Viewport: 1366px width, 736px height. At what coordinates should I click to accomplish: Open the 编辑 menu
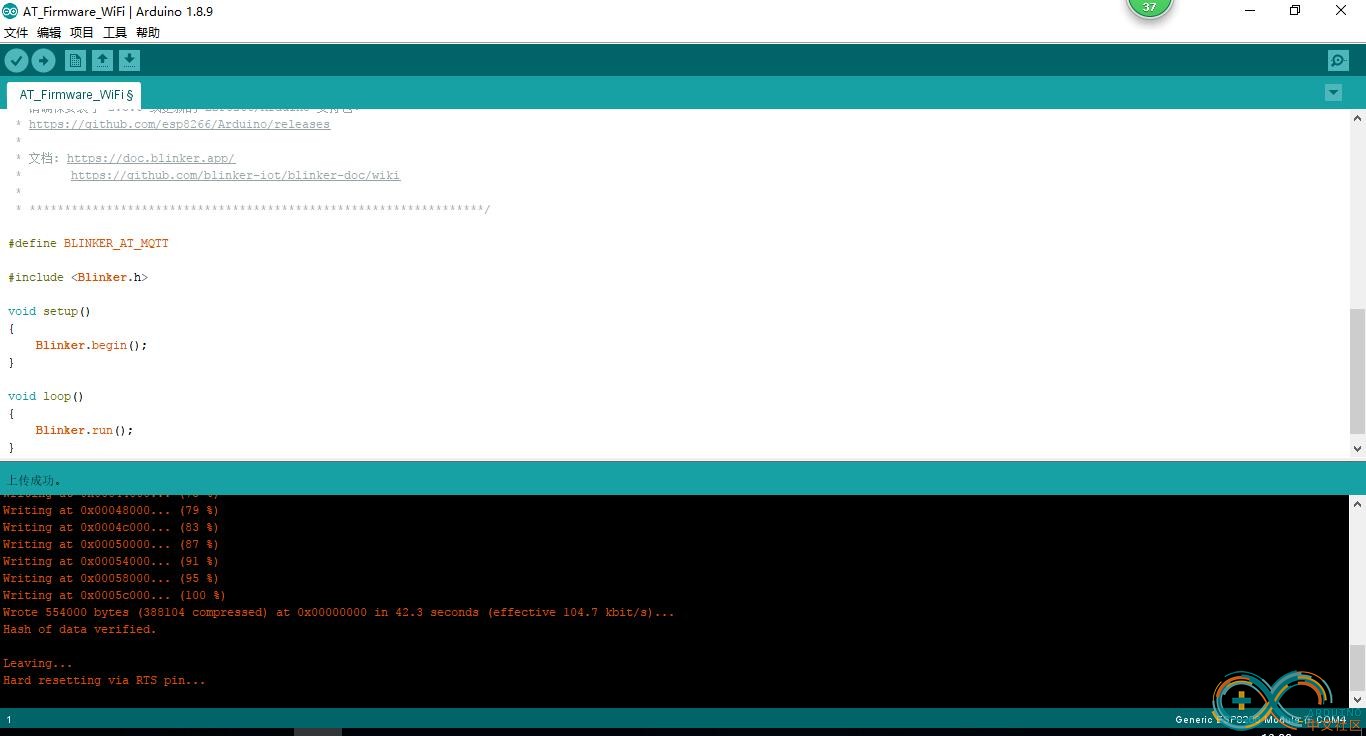coord(49,32)
